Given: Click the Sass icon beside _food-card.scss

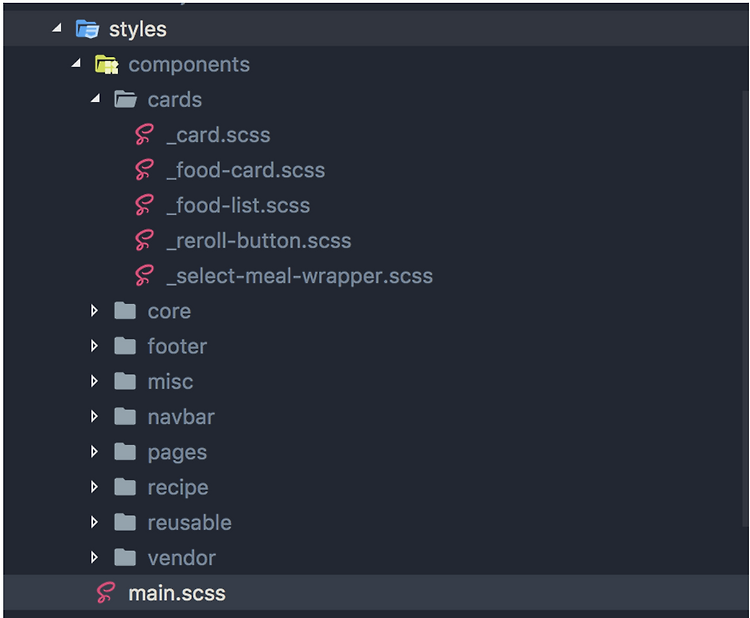Looking at the screenshot, I should [145, 170].
